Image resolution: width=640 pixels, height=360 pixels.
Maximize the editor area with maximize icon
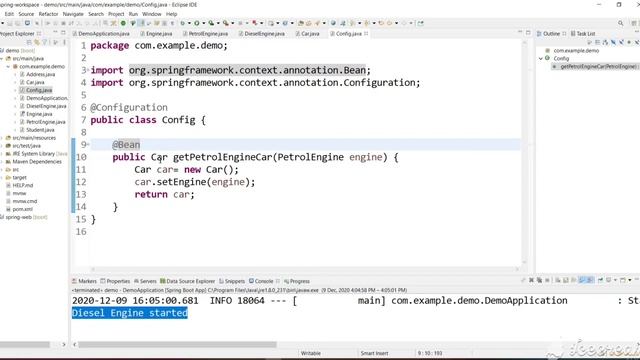tap(528, 32)
